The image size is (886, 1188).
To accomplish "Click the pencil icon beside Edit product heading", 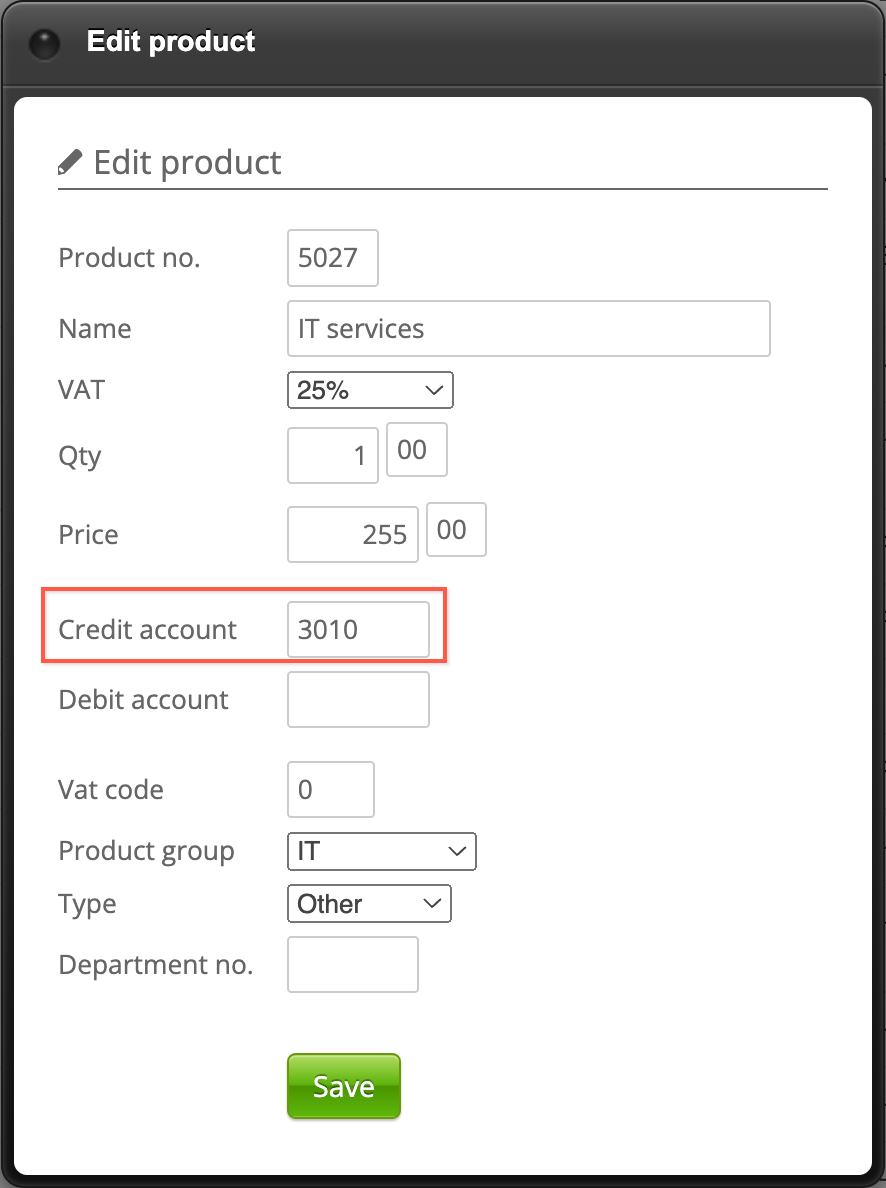I will [x=70, y=162].
